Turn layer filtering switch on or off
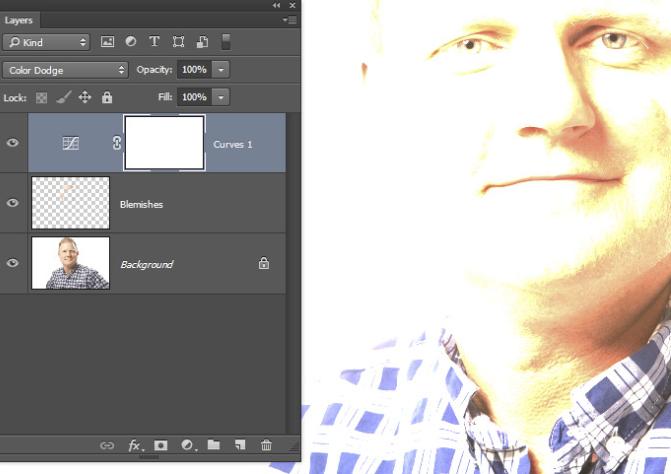The image size is (671, 474). [226, 41]
